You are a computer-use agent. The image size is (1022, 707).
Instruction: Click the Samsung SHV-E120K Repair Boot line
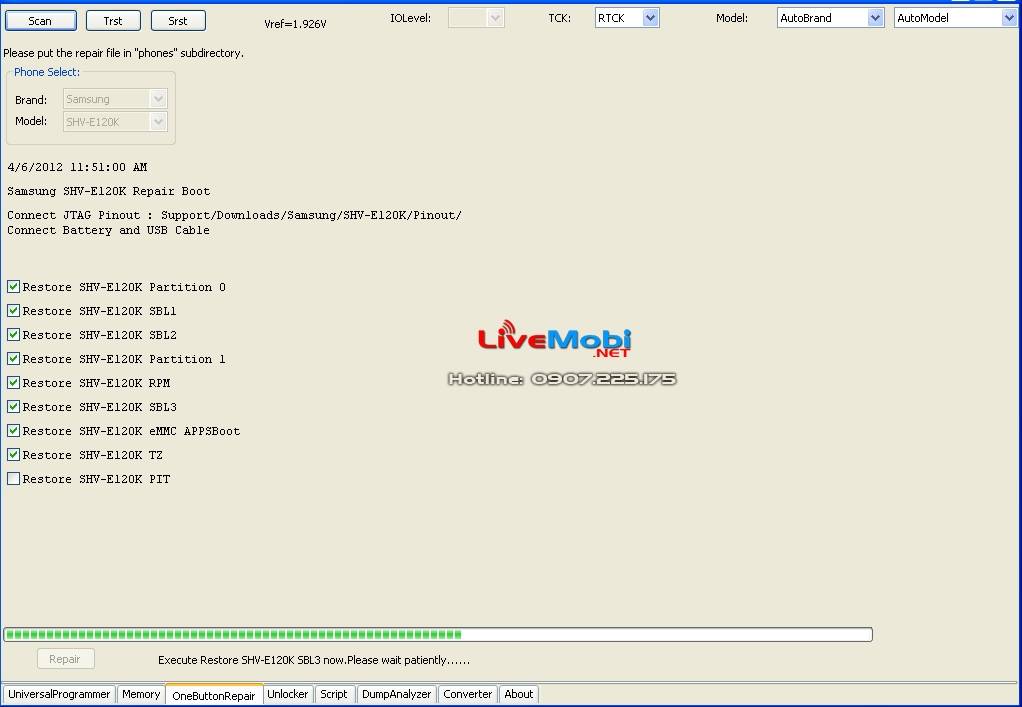coord(109,192)
